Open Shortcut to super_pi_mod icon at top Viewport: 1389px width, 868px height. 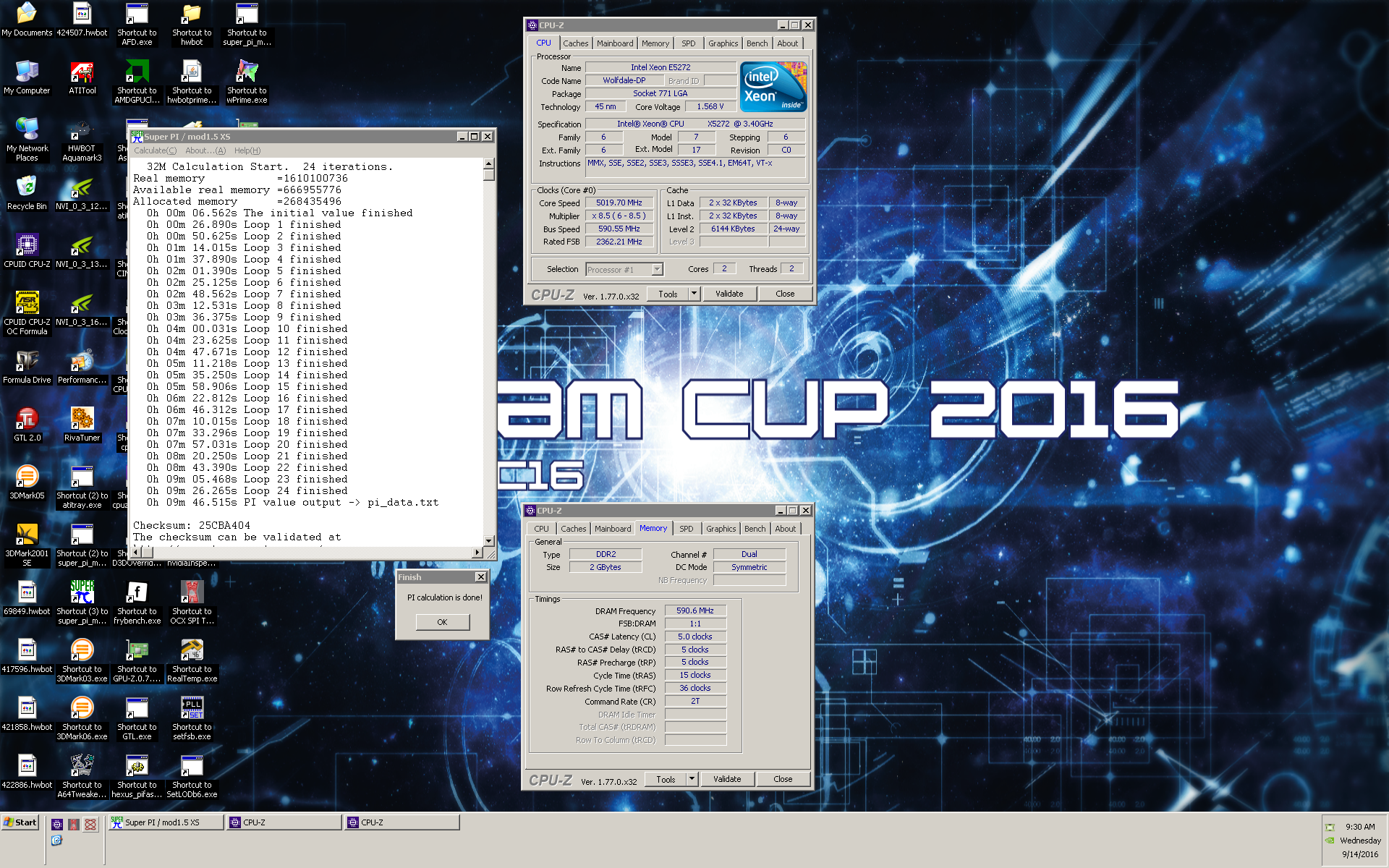(247, 24)
